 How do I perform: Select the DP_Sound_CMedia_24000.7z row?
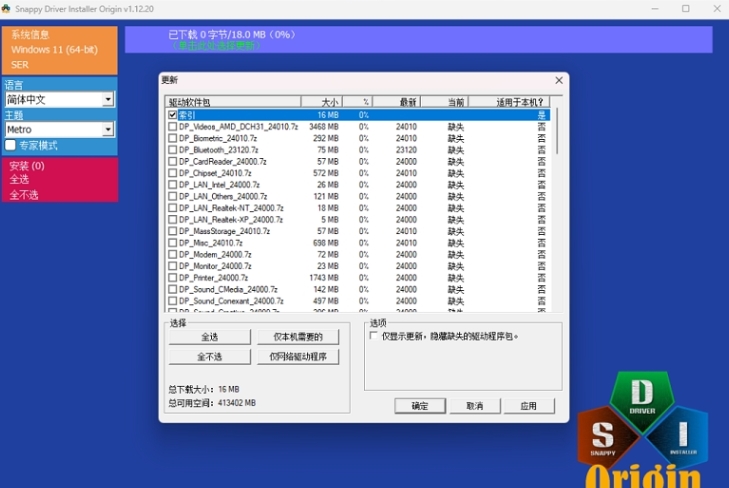tap(358, 289)
